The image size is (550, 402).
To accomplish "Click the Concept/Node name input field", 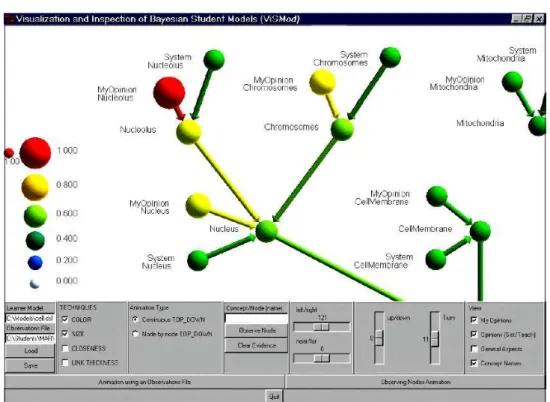I will pyautogui.click(x=256, y=319).
